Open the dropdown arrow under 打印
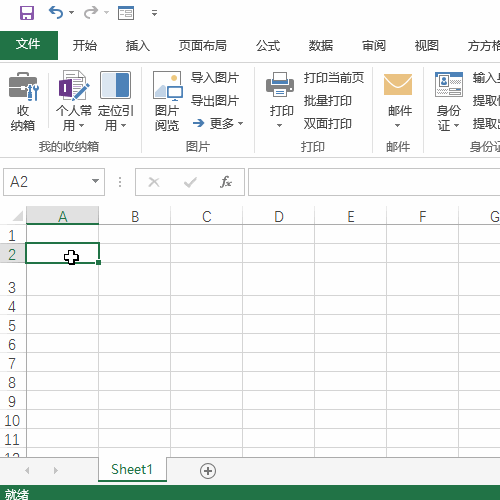The height and width of the screenshot is (500, 500). click(x=280, y=126)
